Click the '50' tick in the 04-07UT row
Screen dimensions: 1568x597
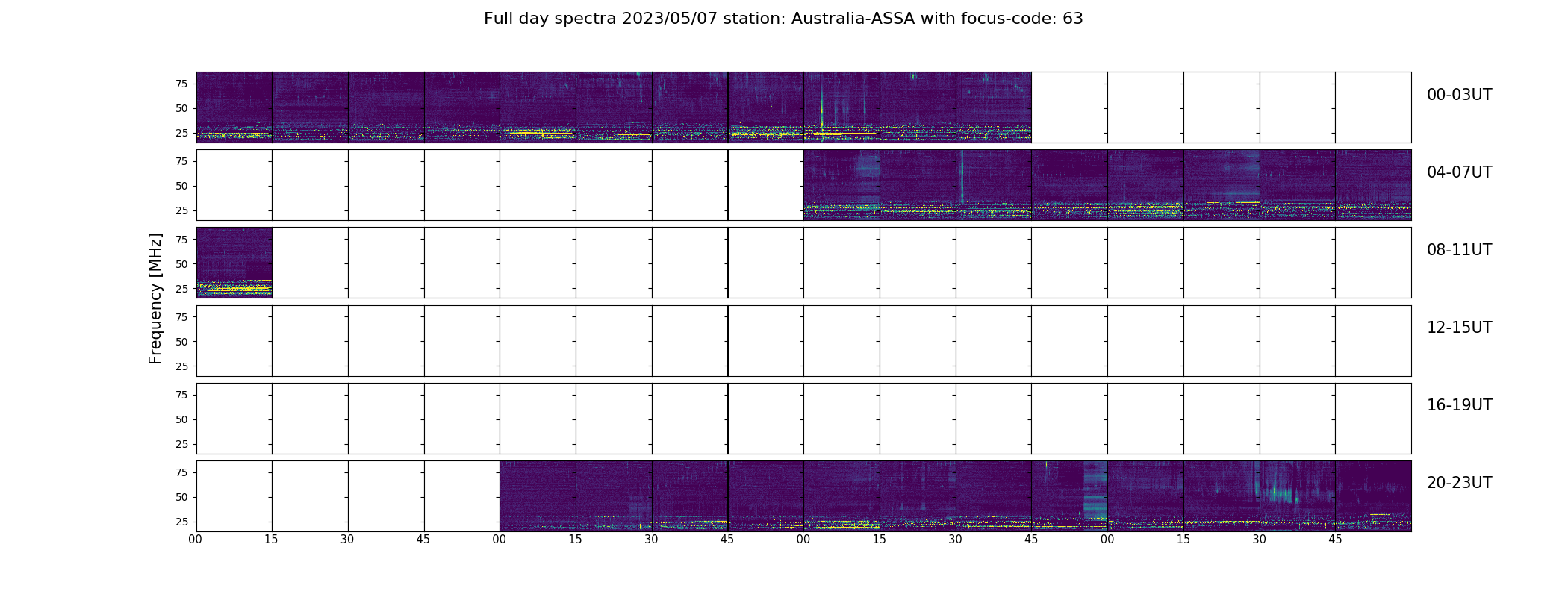181,186
